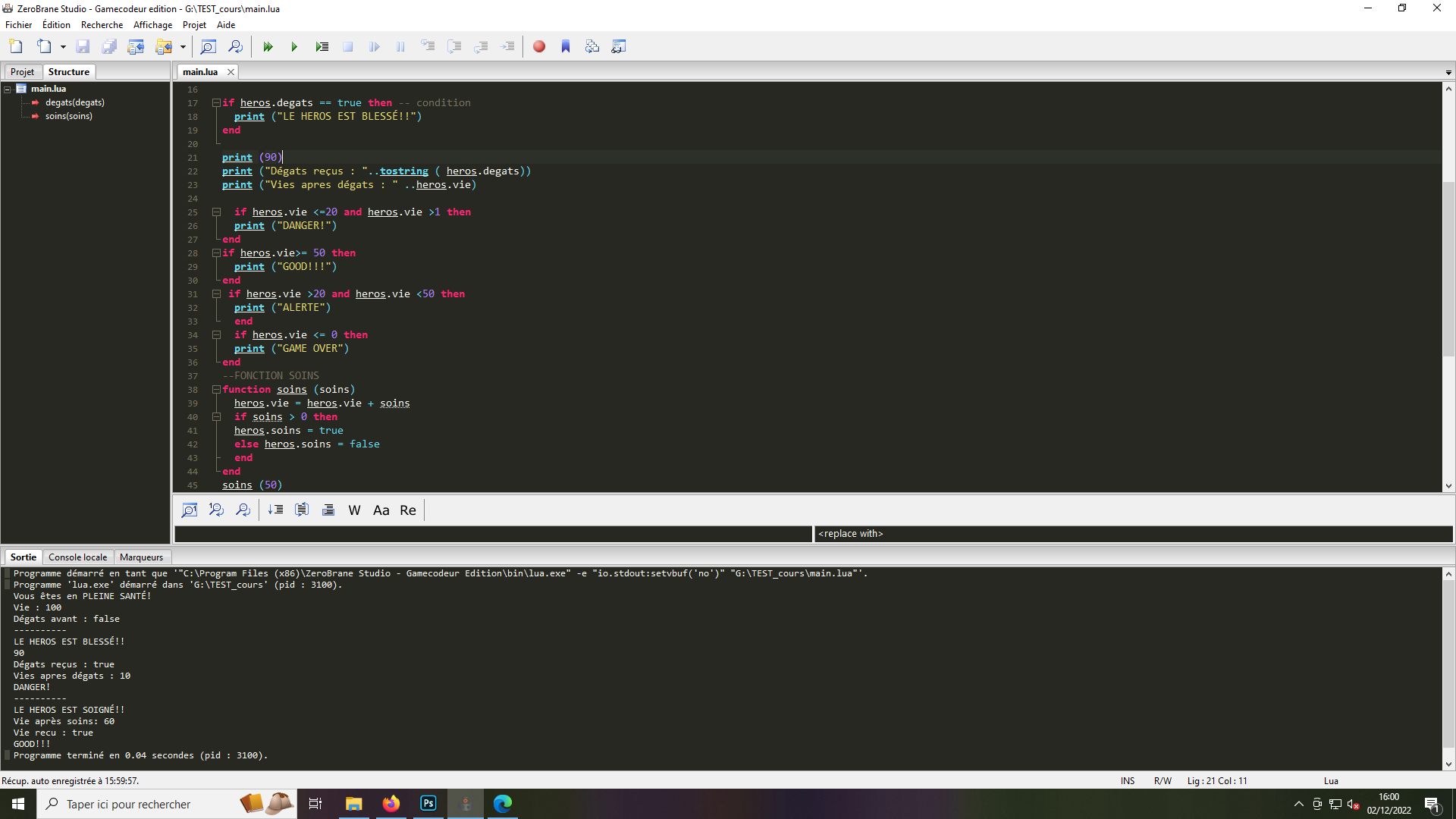Switch to the Console locale tab
This screenshot has width=1456, height=819.
[x=77, y=557]
